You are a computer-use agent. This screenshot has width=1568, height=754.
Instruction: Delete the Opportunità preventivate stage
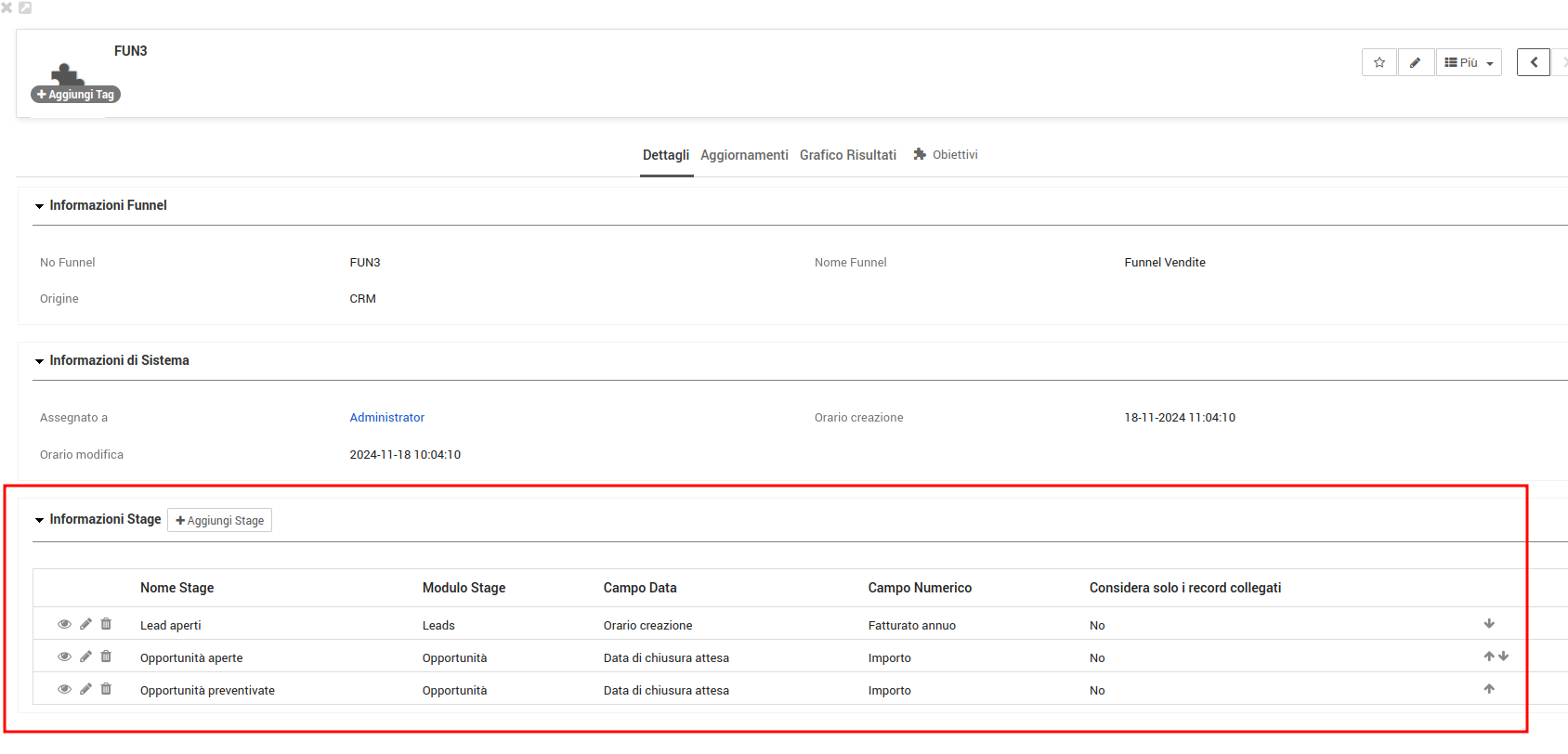coord(106,689)
